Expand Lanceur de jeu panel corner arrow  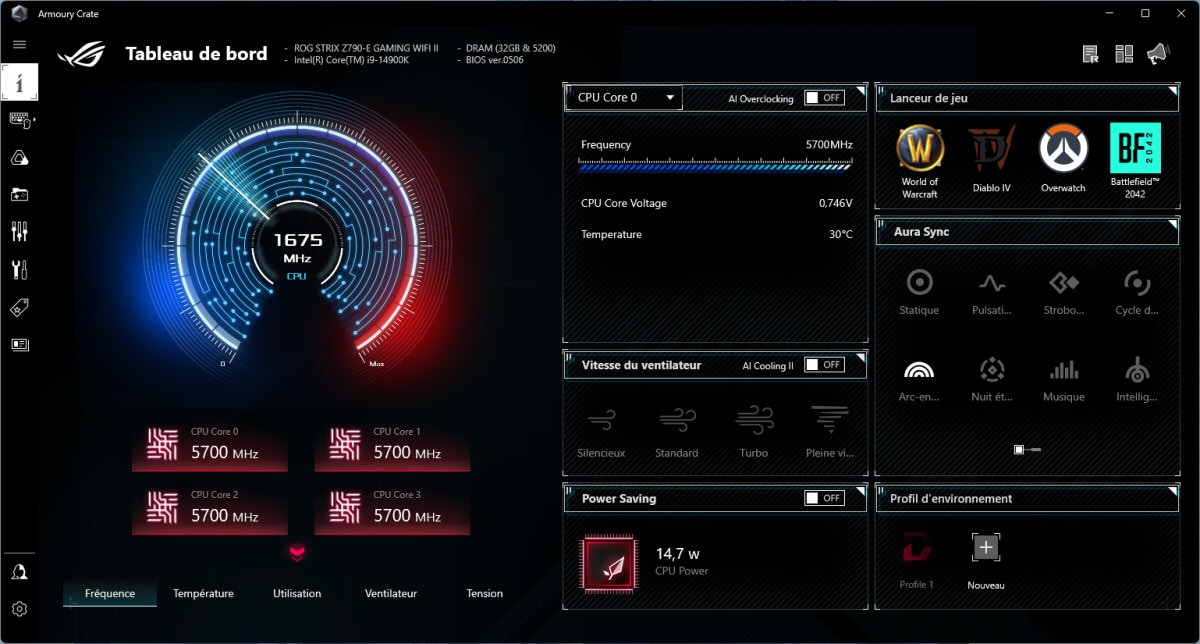(1172, 91)
